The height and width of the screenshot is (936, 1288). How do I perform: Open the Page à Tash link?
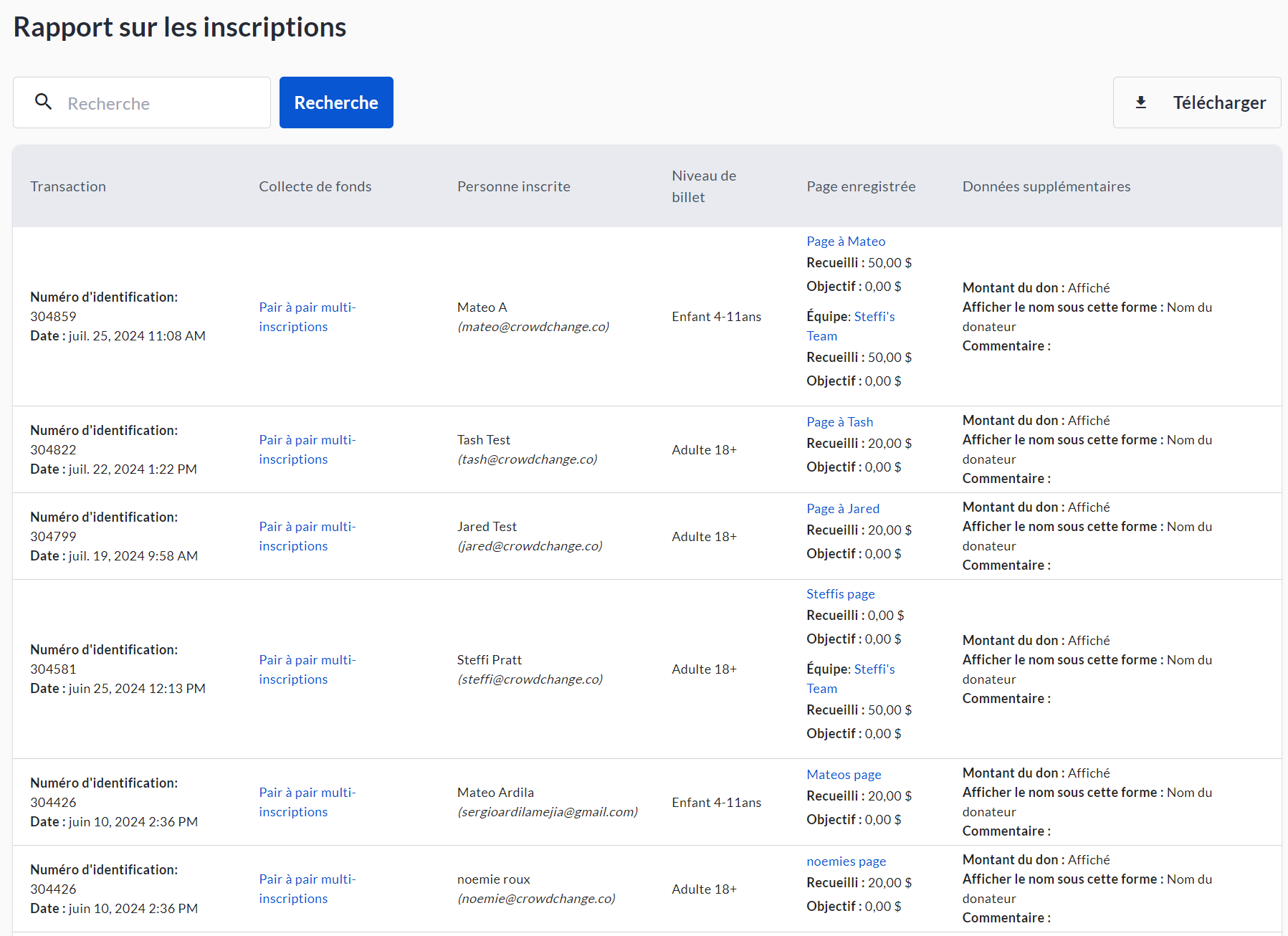pyautogui.click(x=839, y=422)
